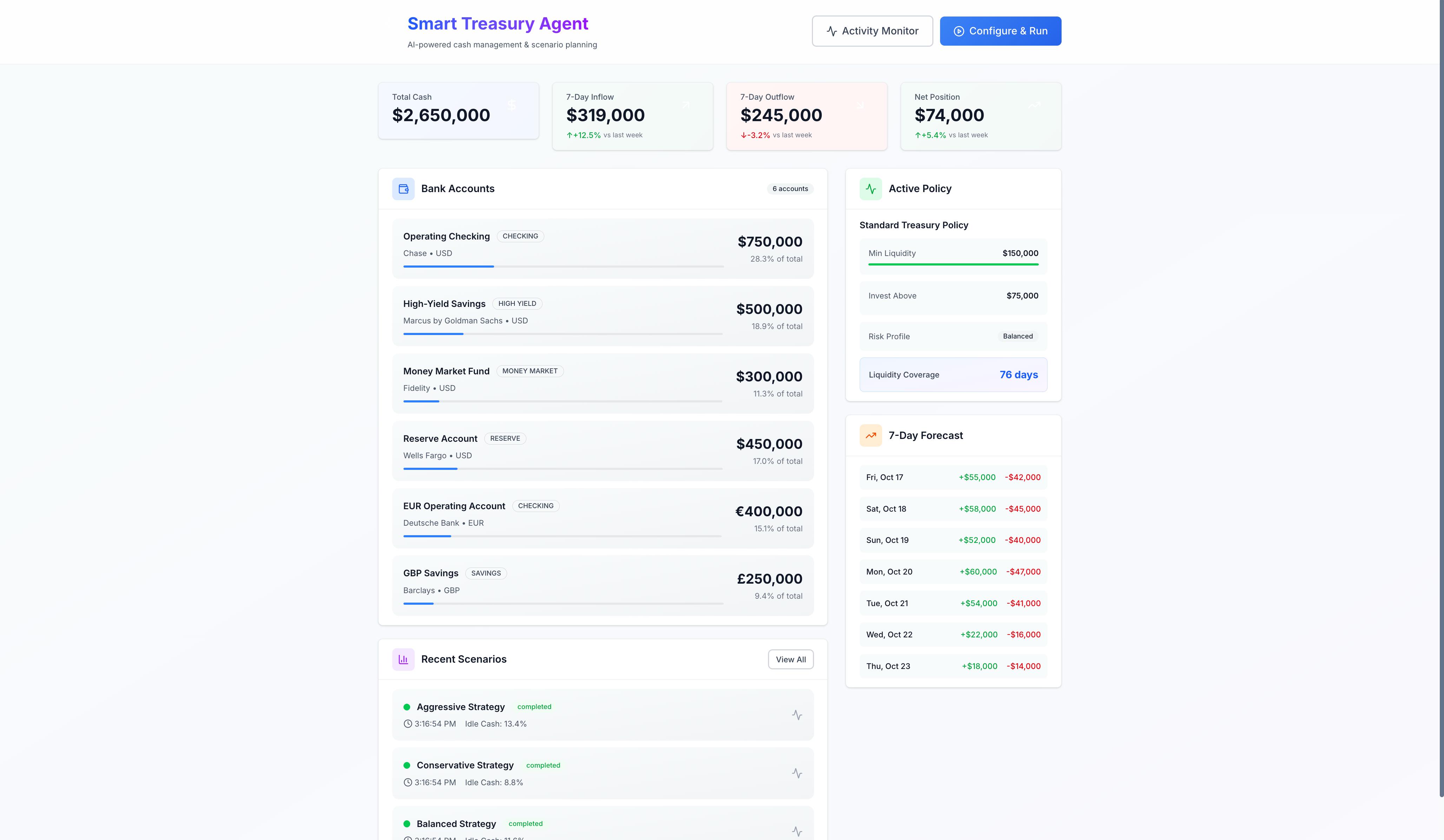Click the clock icon under Aggressive Strategy
1444x840 pixels.
pyautogui.click(x=407, y=724)
